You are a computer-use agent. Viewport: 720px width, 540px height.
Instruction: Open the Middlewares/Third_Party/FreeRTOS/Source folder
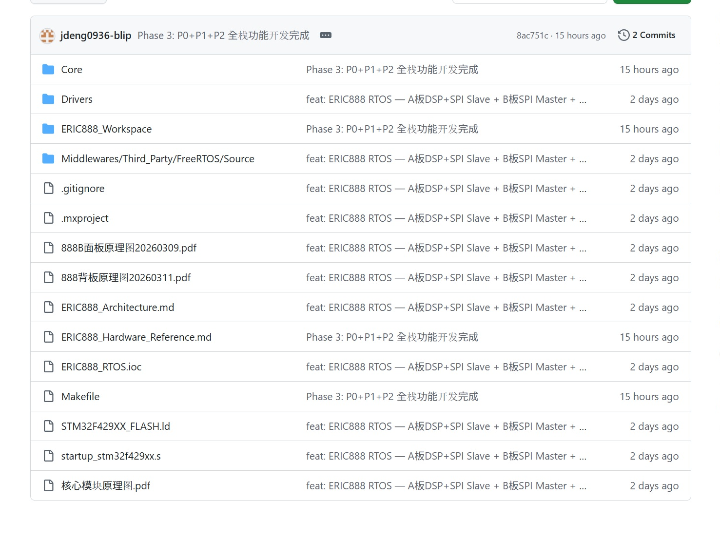tap(157, 159)
